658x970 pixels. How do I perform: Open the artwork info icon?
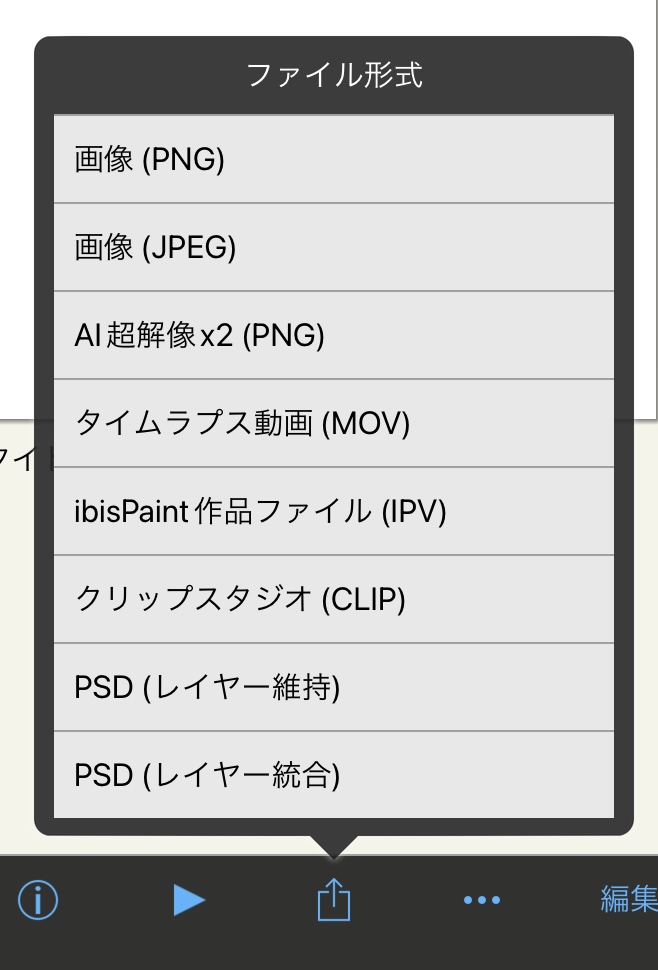point(38,901)
